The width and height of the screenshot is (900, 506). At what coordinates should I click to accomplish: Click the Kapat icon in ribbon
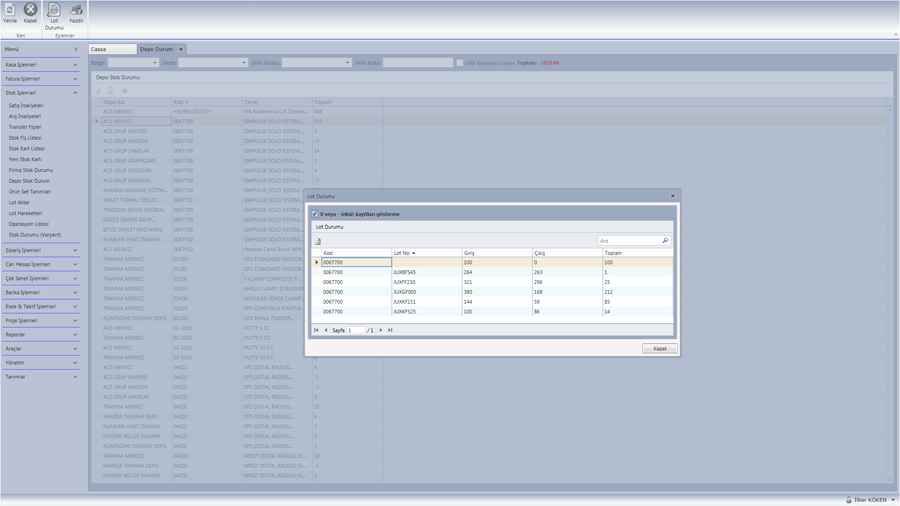click(30, 12)
